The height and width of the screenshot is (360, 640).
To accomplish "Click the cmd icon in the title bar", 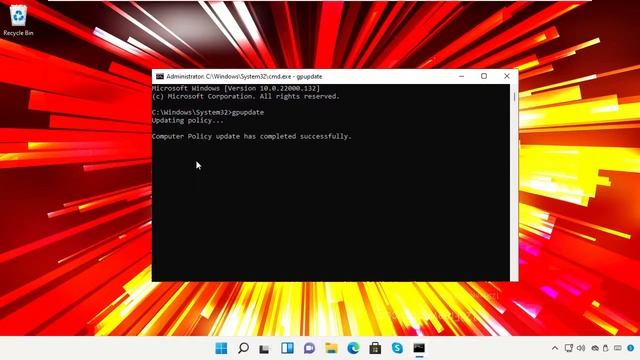I will [160, 76].
